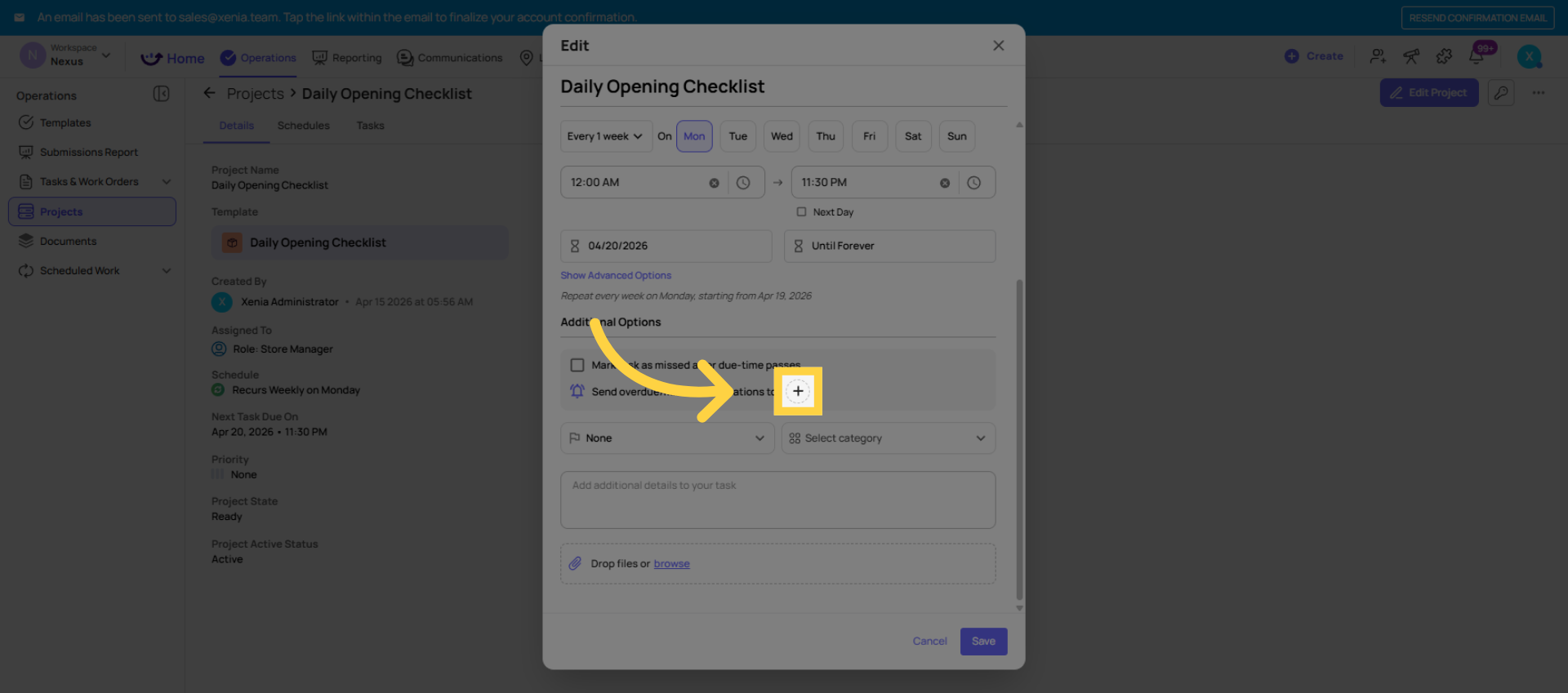The width and height of the screenshot is (1568, 693).
Task: Collapse the Operations sidebar panel
Action: (161, 94)
